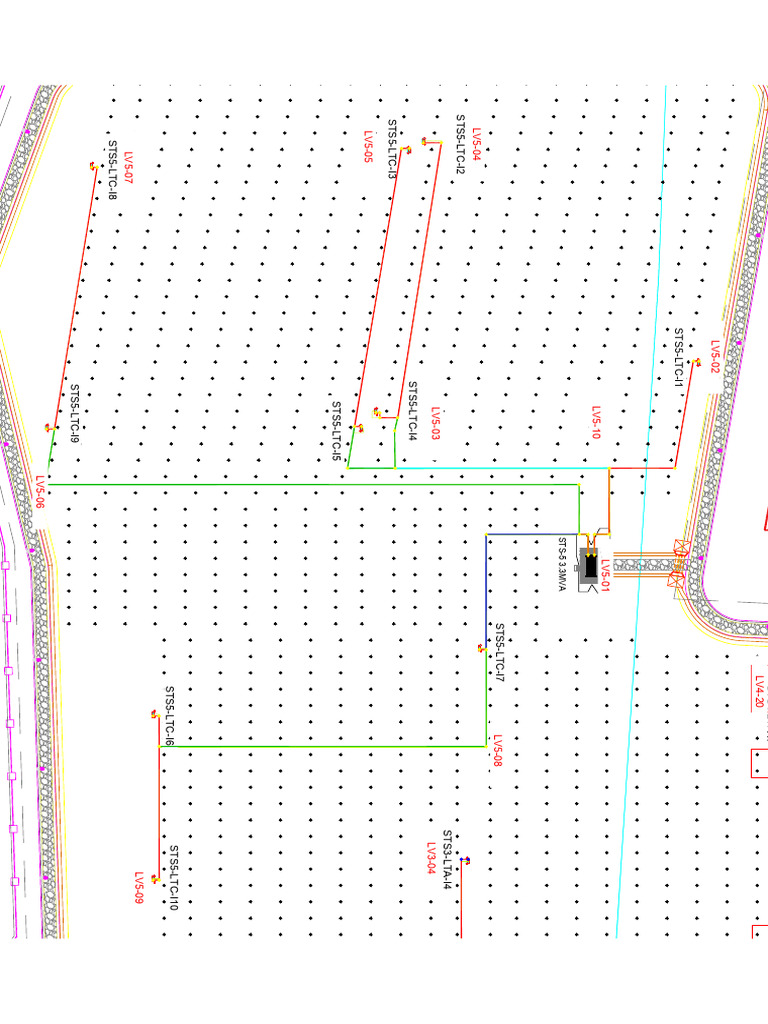Select the STS5-LTC-I5 label

337,431
